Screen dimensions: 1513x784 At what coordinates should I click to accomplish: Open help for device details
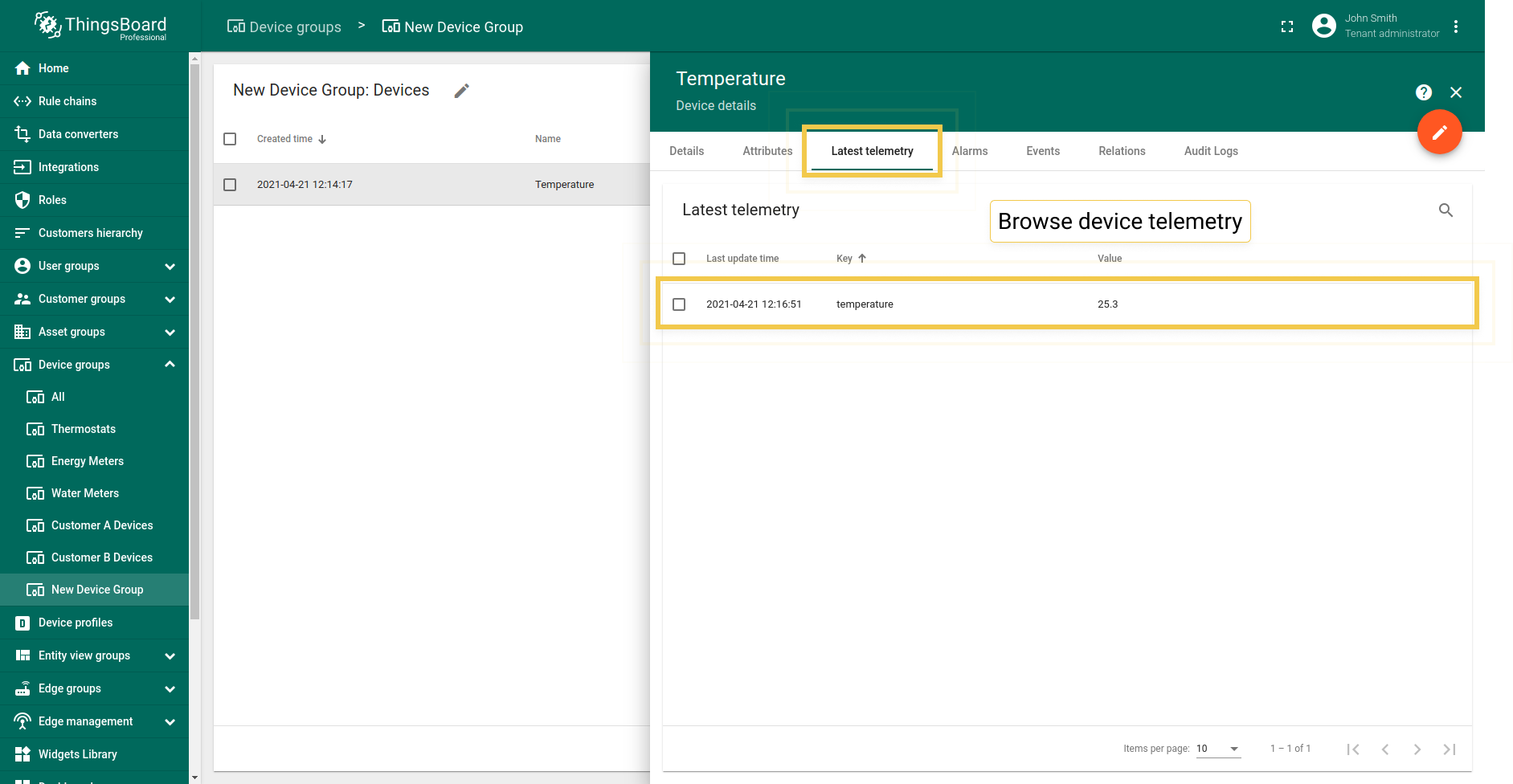coord(1424,92)
